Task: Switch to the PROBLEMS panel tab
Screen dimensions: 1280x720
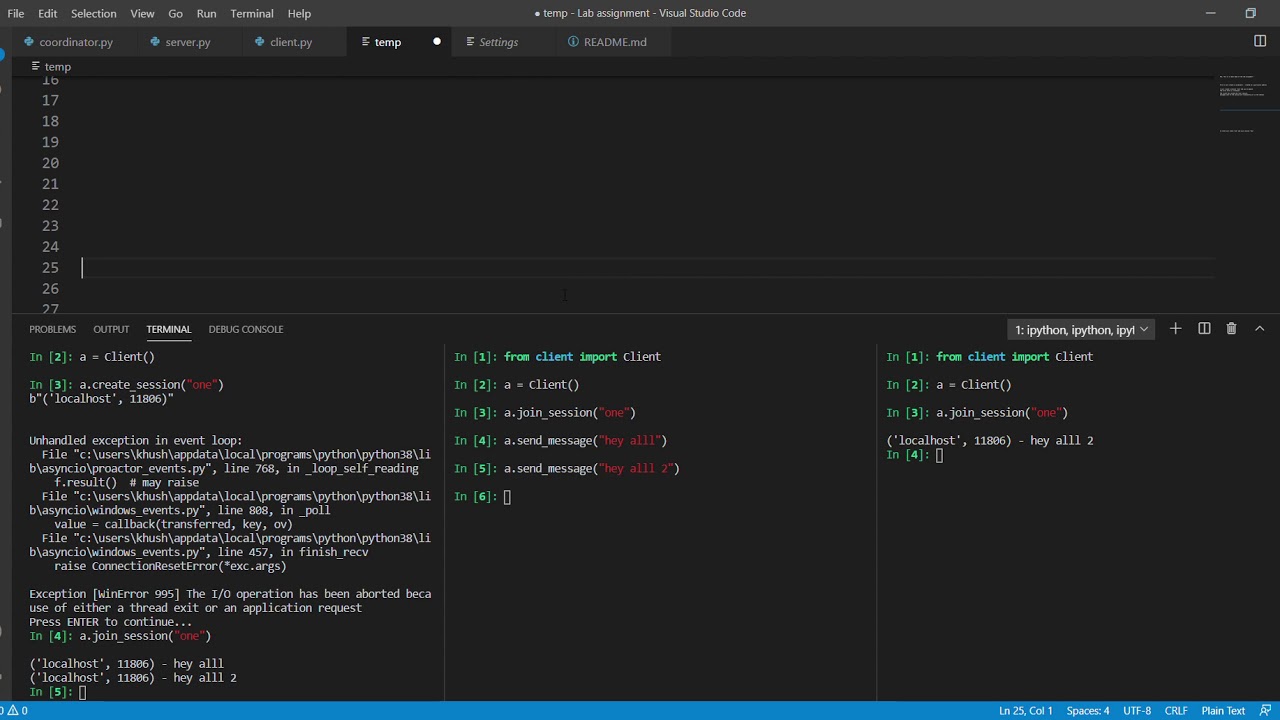Action: [x=52, y=329]
